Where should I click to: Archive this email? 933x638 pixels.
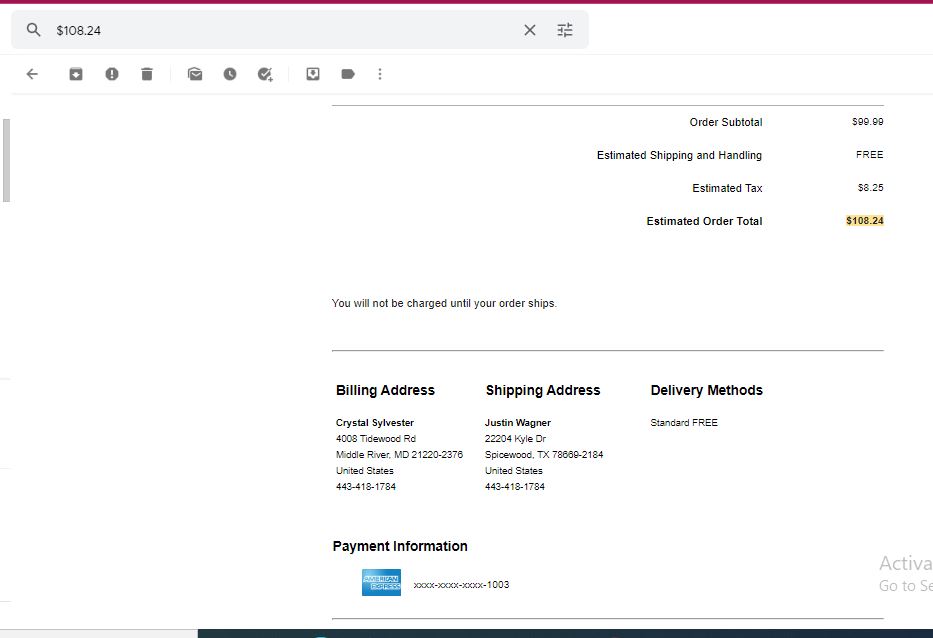pyautogui.click(x=76, y=74)
